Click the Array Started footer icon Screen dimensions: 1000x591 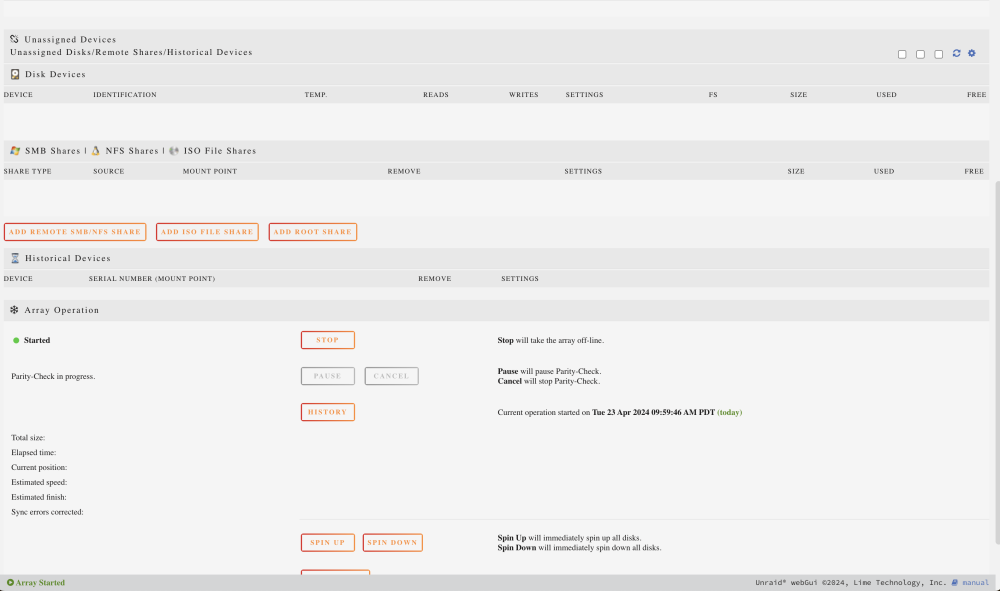coord(10,583)
